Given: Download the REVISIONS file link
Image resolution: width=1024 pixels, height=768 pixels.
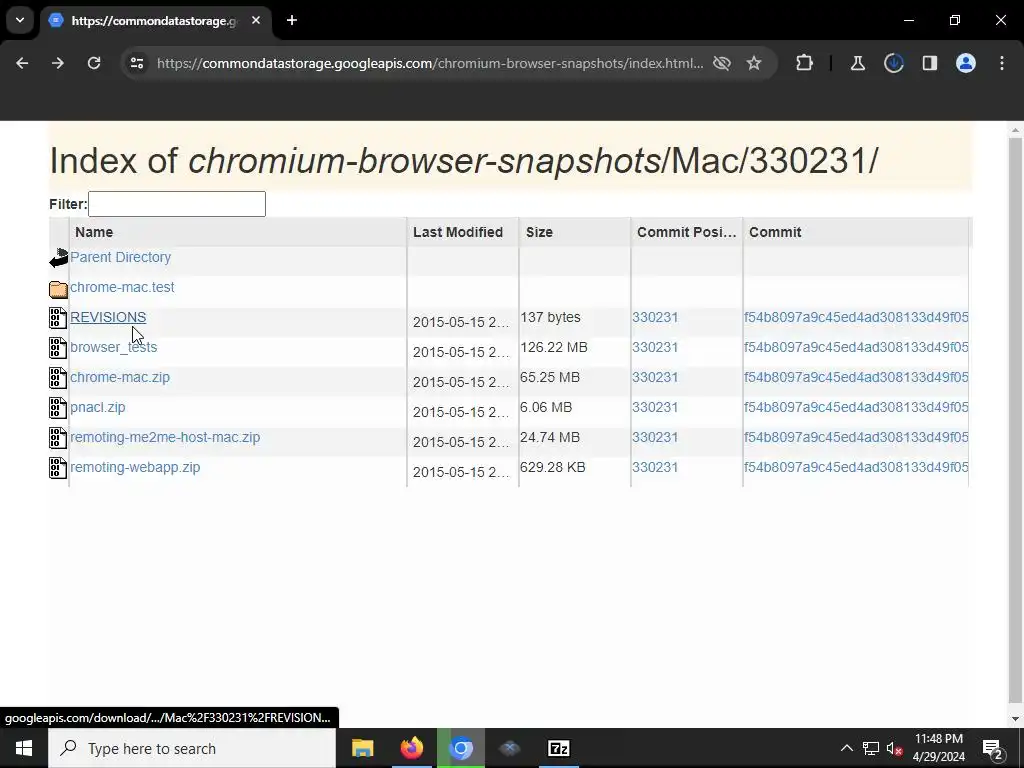Looking at the screenshot, I should [108, 317].
